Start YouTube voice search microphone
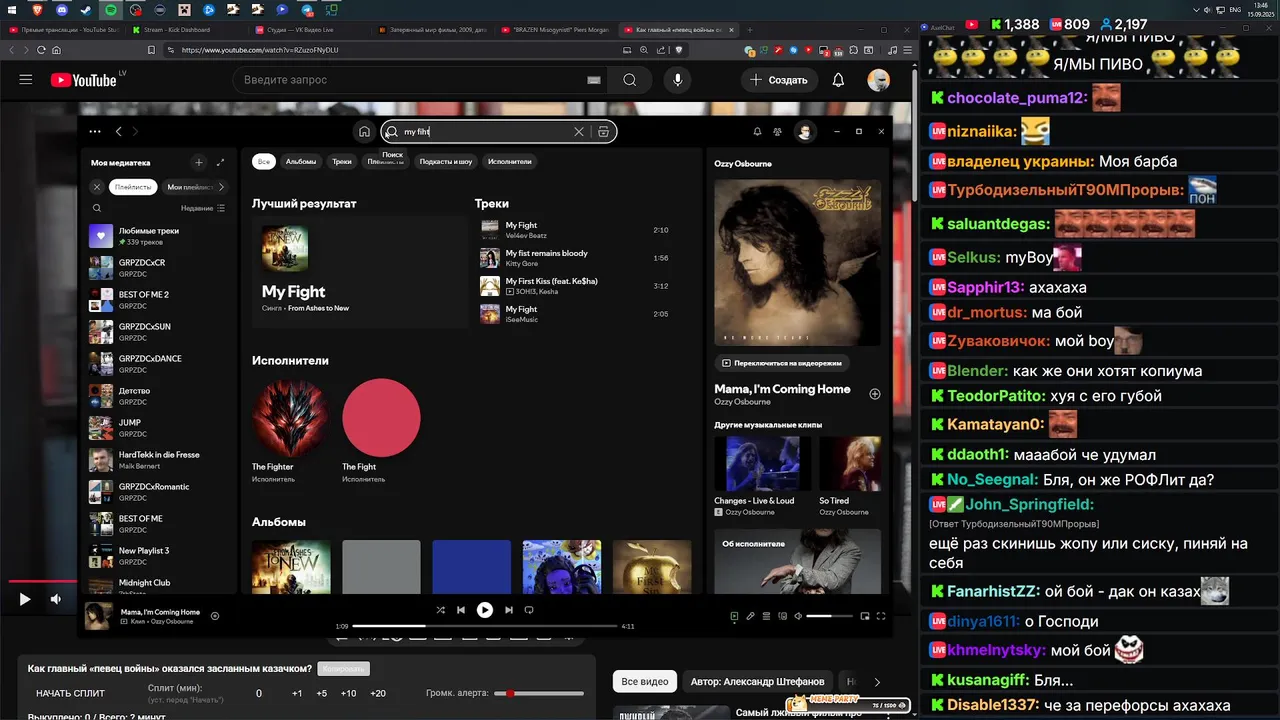 click(x=678, y=80)
